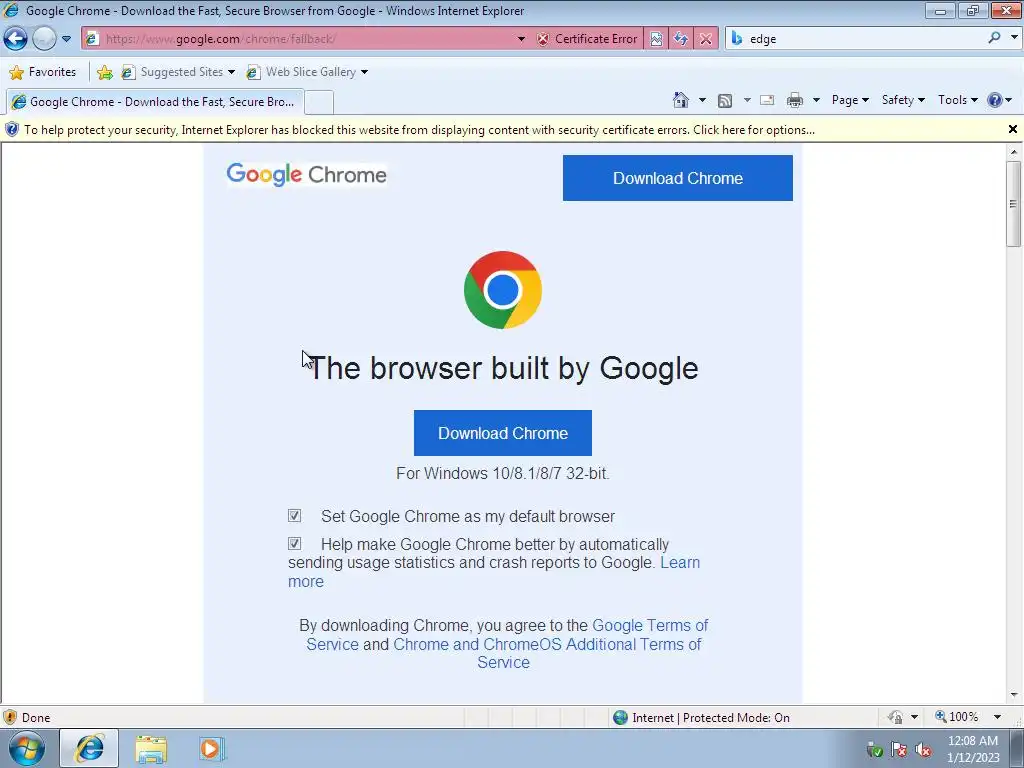
Task: Open the search provider dropdown arrow
Action: (x=1014, y=38)
